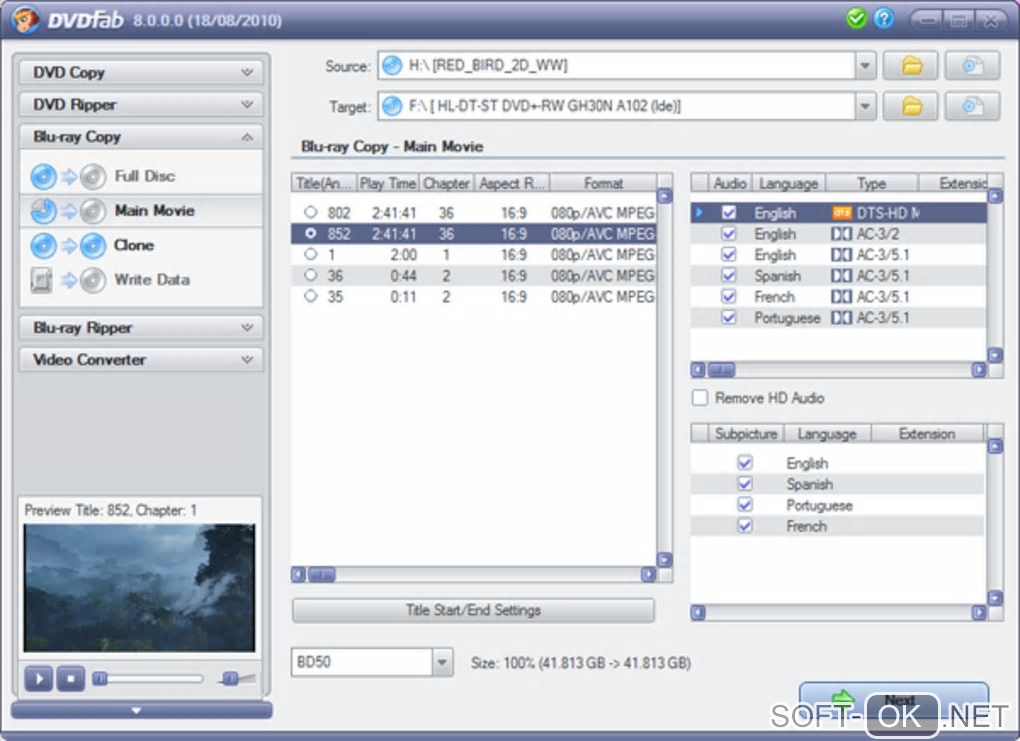This screenshot has width=1020, height=741.
Task: Open target disc image button
Action: click(x=972, y=106)
